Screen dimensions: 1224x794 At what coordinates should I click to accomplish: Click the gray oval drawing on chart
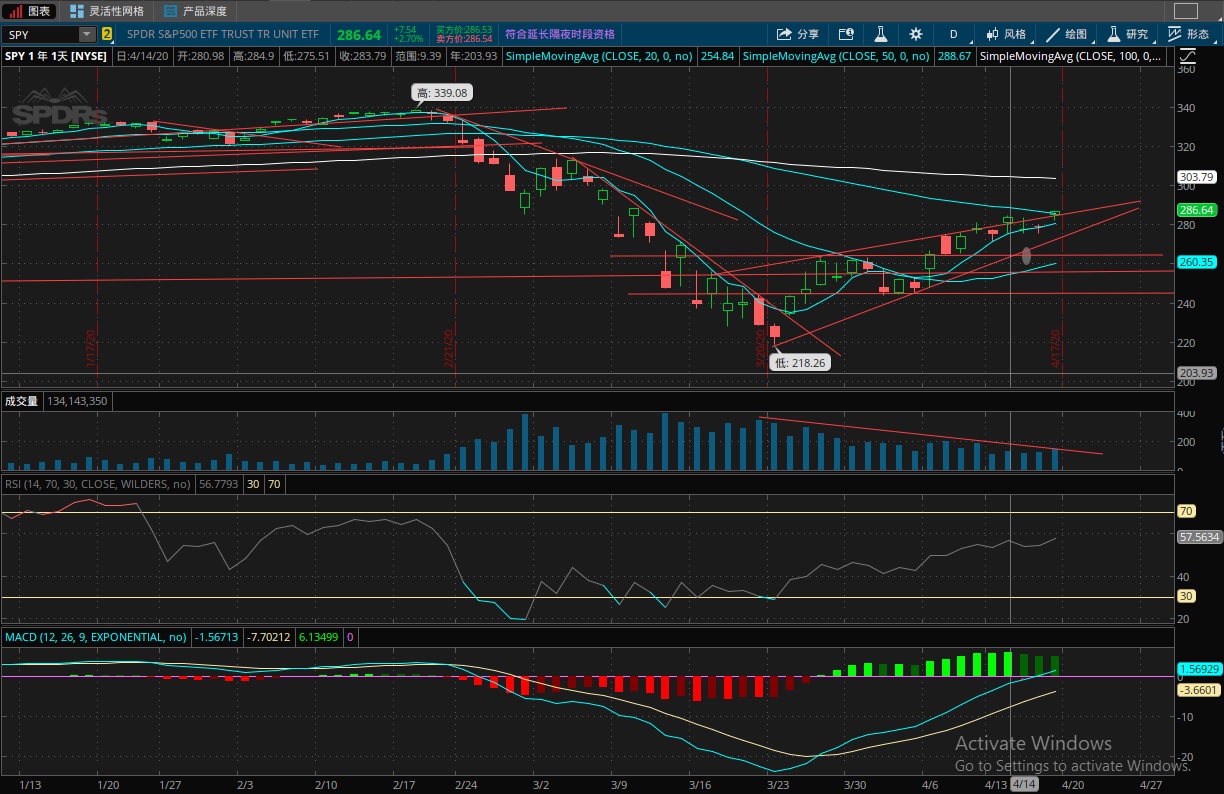click(1026, 255)
